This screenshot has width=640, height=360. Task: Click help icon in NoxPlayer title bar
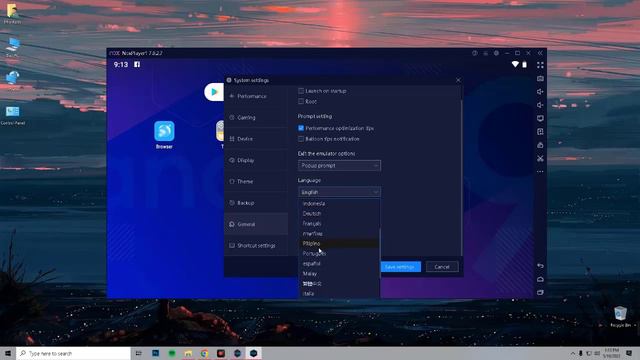pos(475,53)
